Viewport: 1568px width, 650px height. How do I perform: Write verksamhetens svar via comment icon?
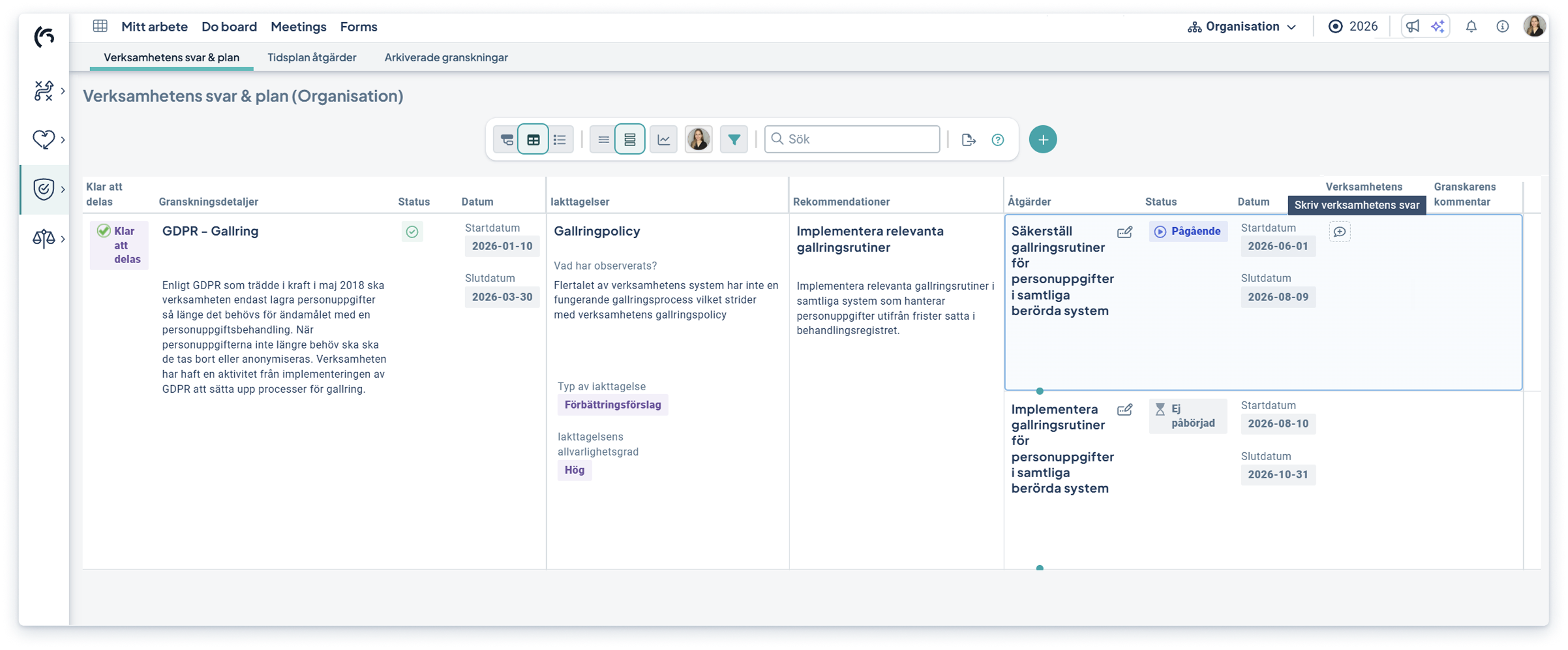click(x=1340, y=232)
